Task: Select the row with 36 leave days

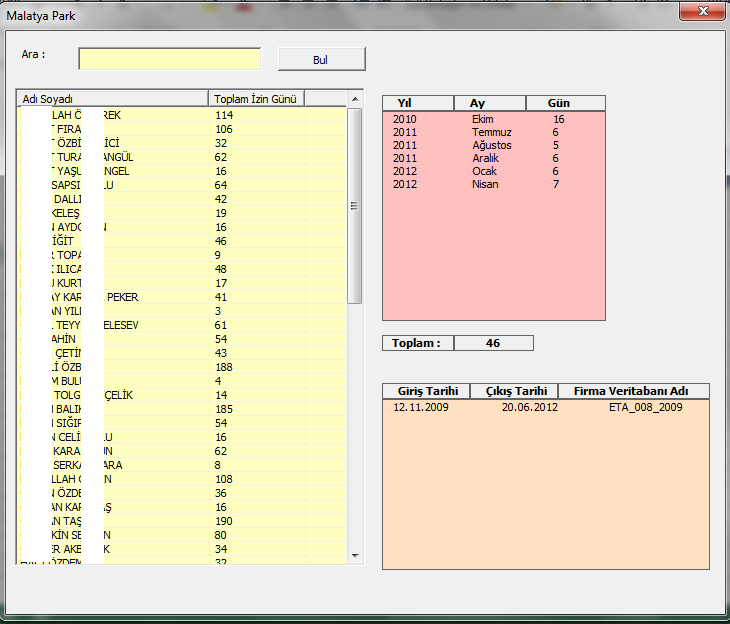Action: pos(183,493)
